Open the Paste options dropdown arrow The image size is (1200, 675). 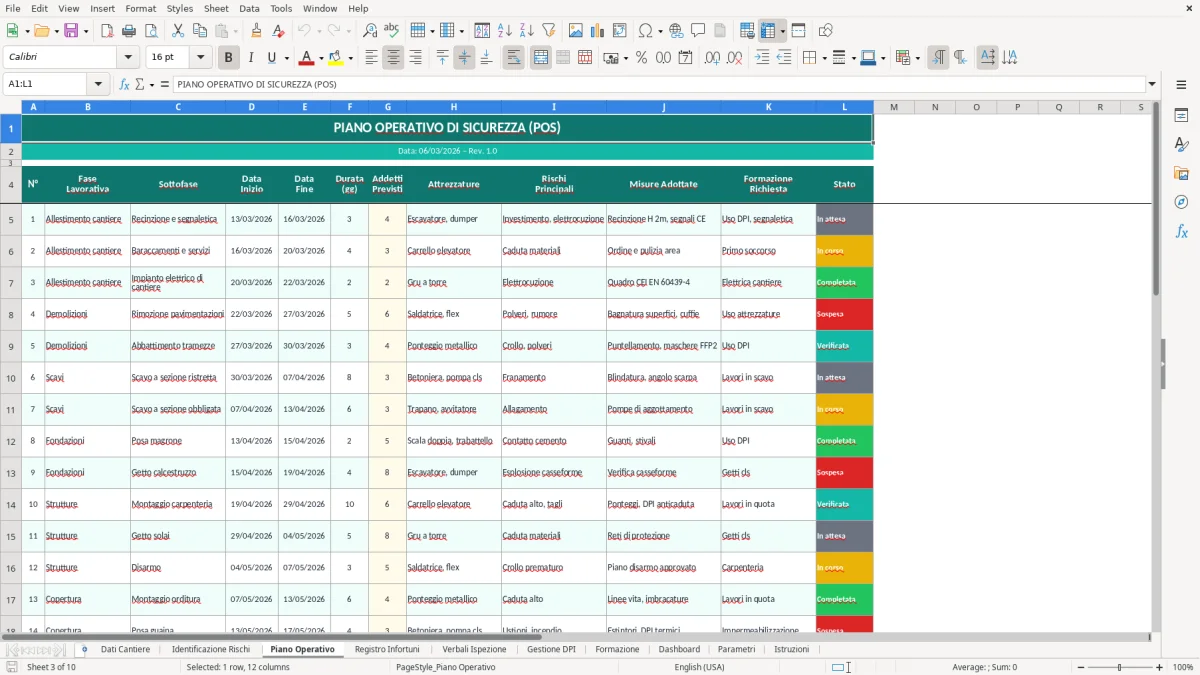click(235, 31)
